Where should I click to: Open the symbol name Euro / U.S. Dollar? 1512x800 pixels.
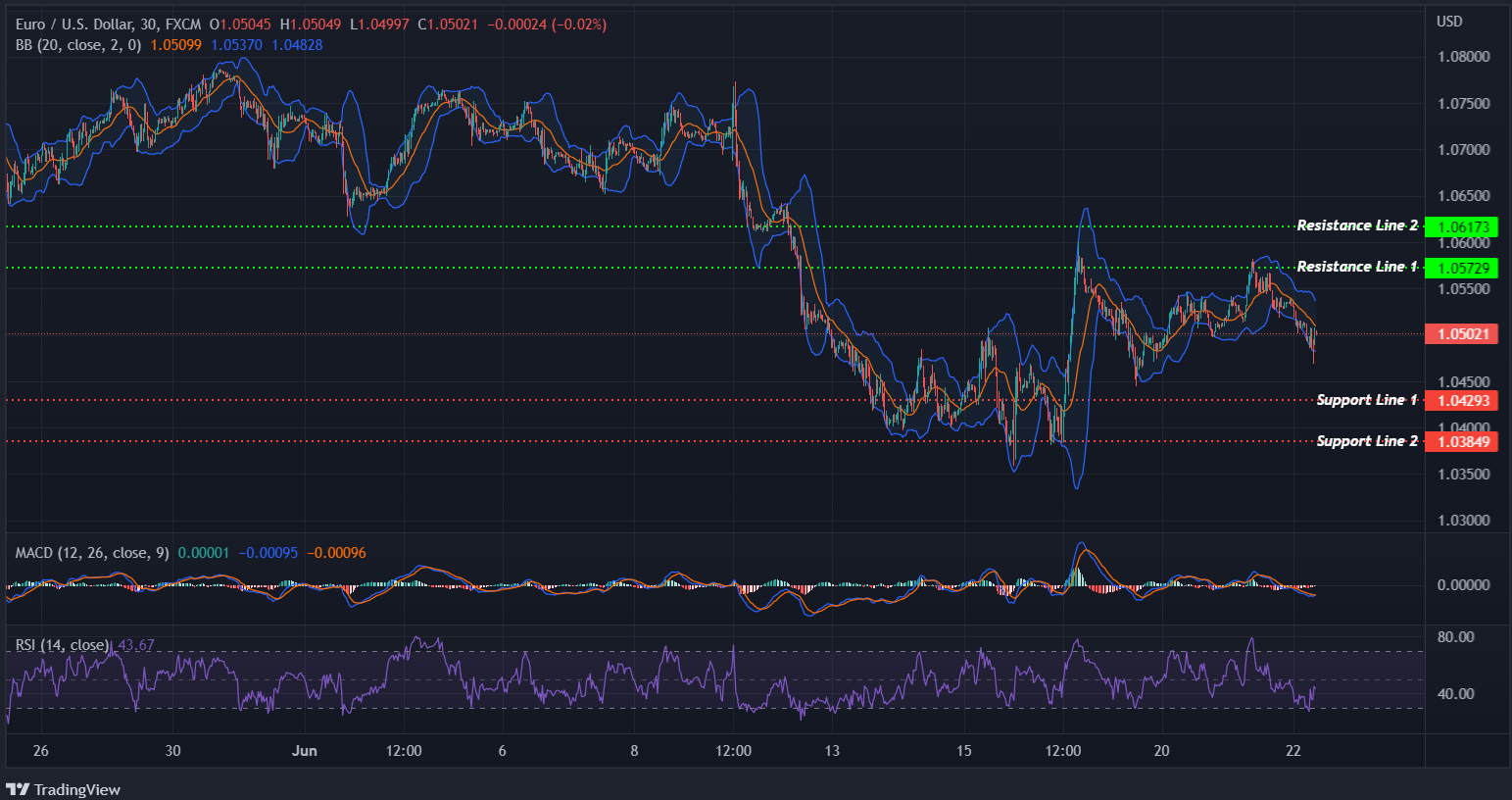(x=67, y=23)
